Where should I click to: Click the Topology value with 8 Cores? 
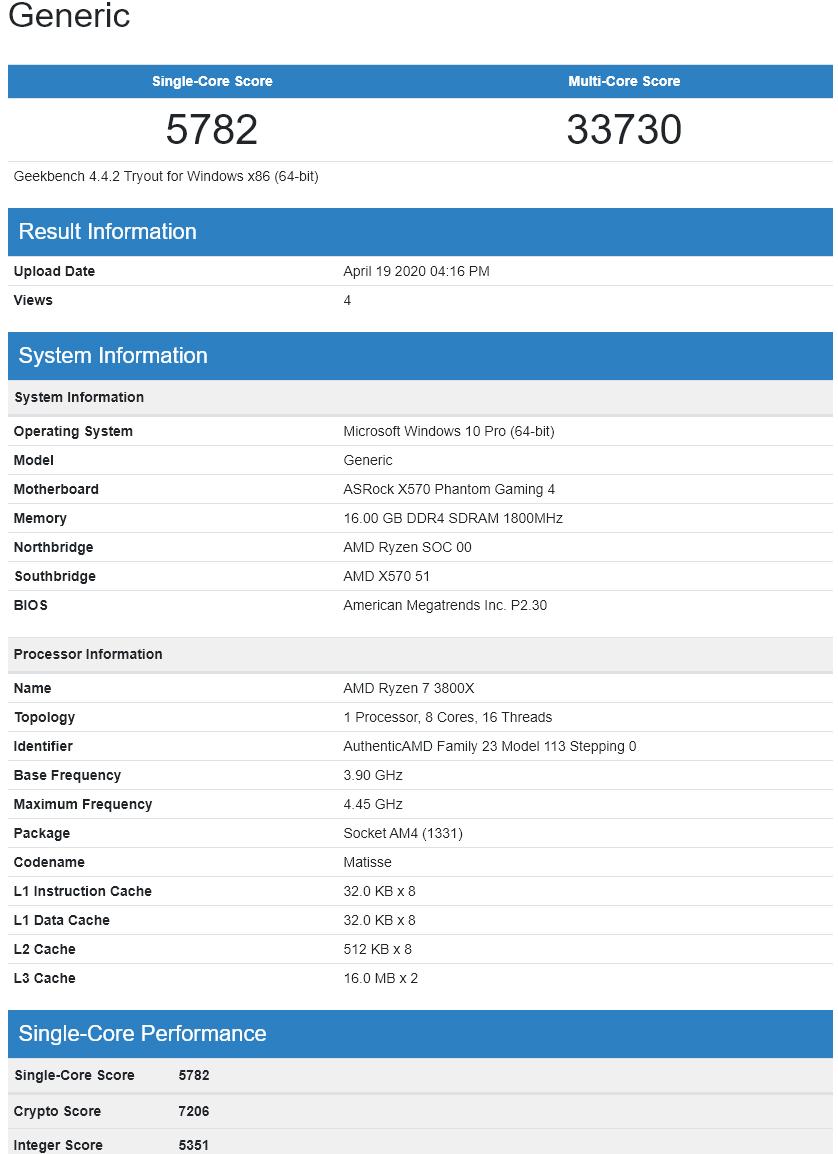(x=447, y=717)
